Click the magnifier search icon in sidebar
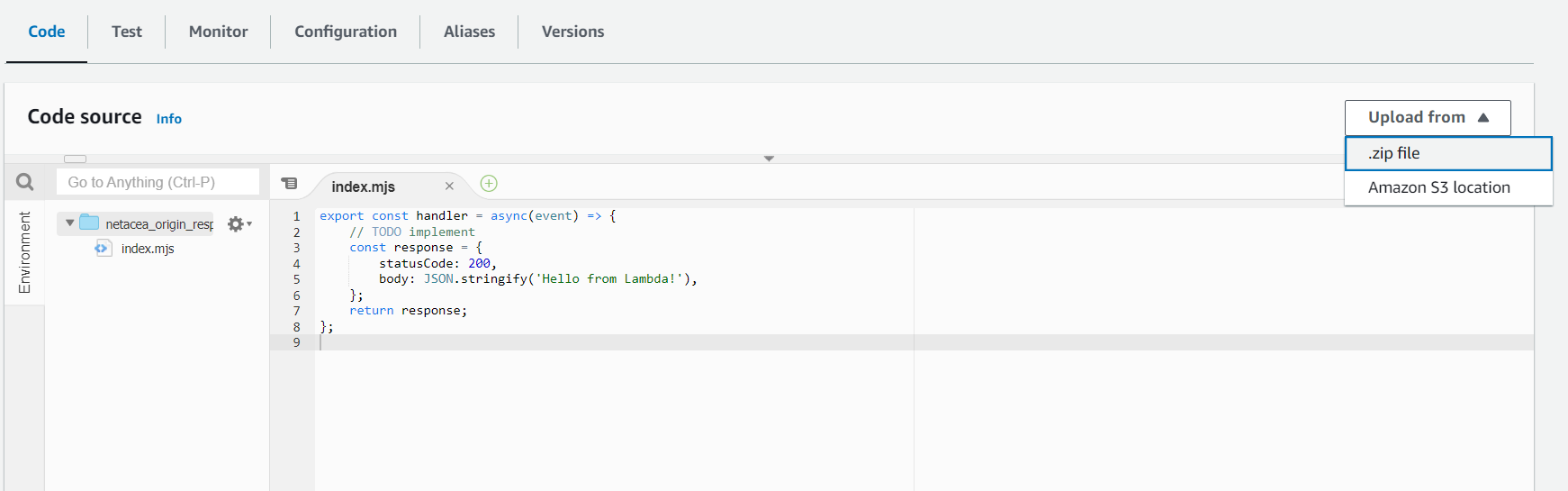 click(25, 182)
